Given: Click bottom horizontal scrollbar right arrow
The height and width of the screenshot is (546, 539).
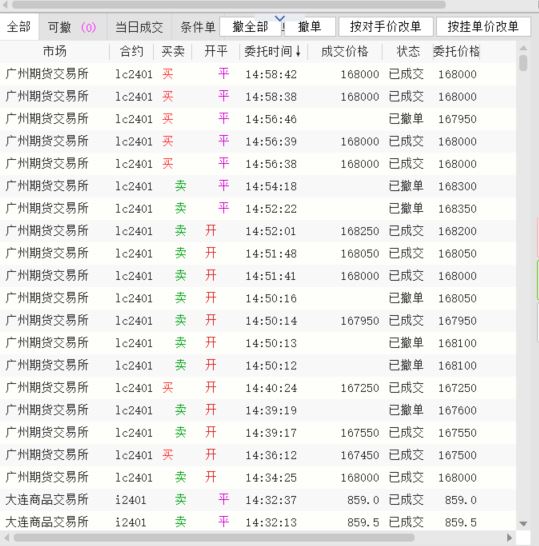Looking at the screenshot, I should tap(509, 537).
